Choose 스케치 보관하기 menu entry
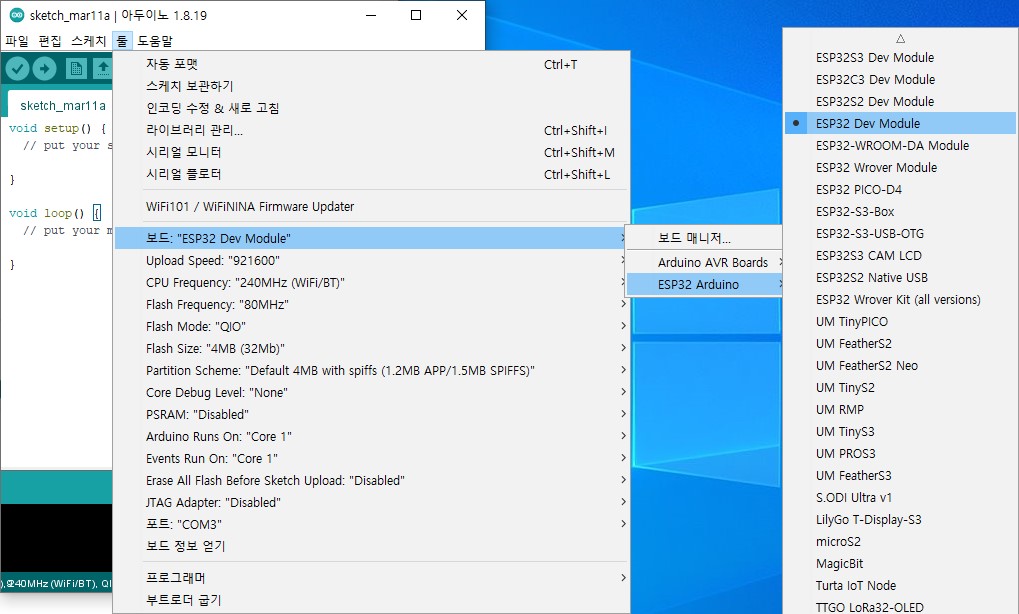The width and height of the screenshot is (1019, 614). (371, 86)
